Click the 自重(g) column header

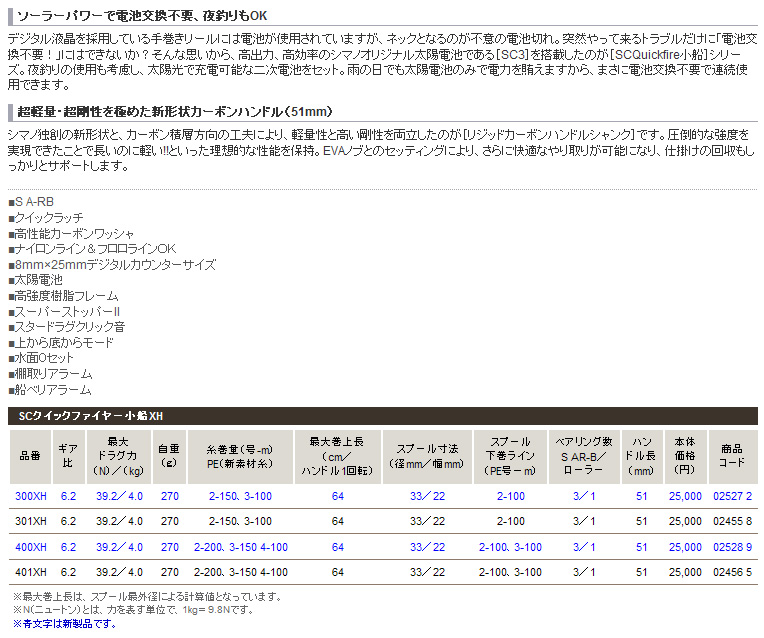tap(169, 456)
